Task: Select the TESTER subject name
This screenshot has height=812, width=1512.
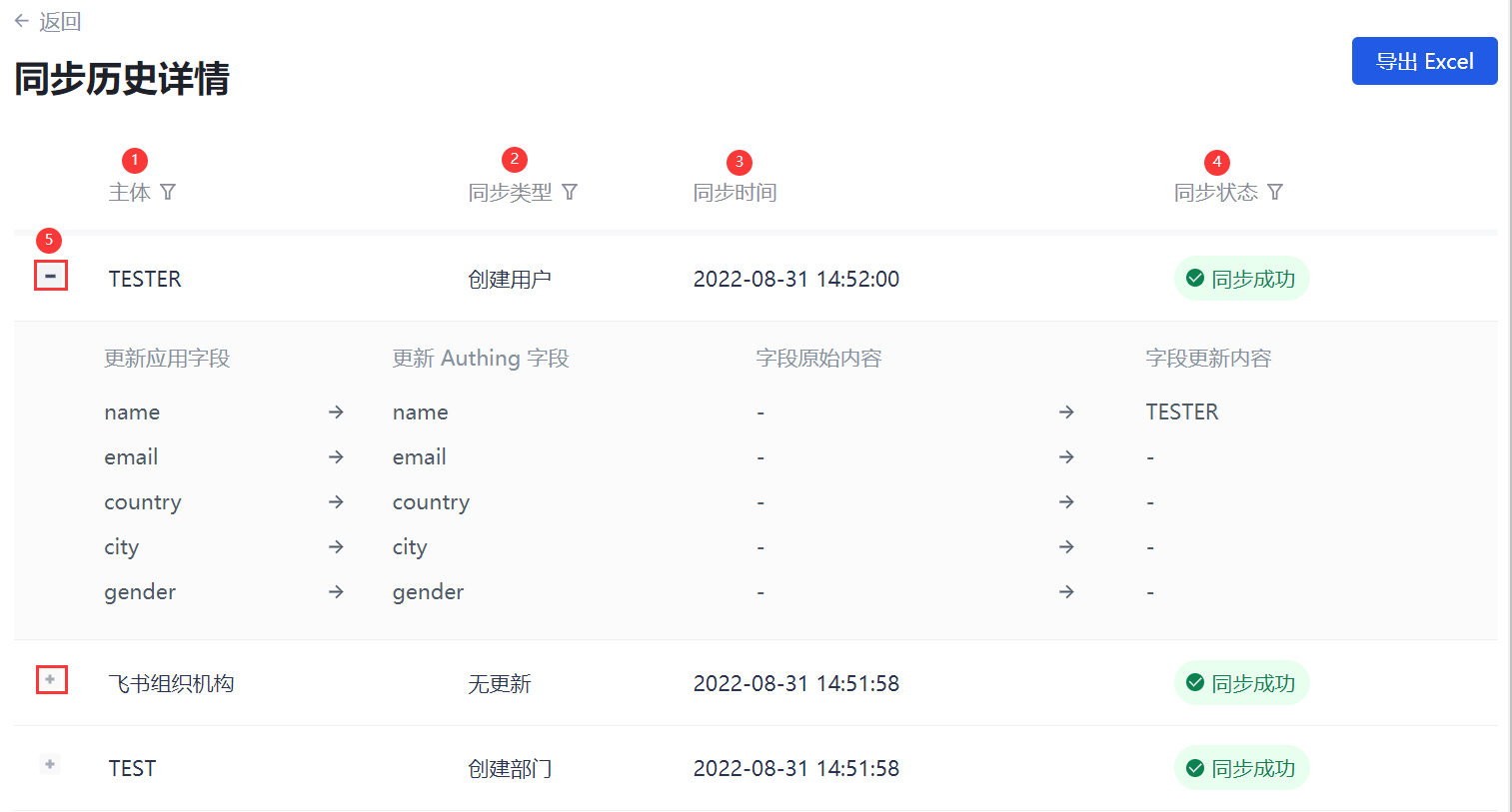Action: (145, 279)
